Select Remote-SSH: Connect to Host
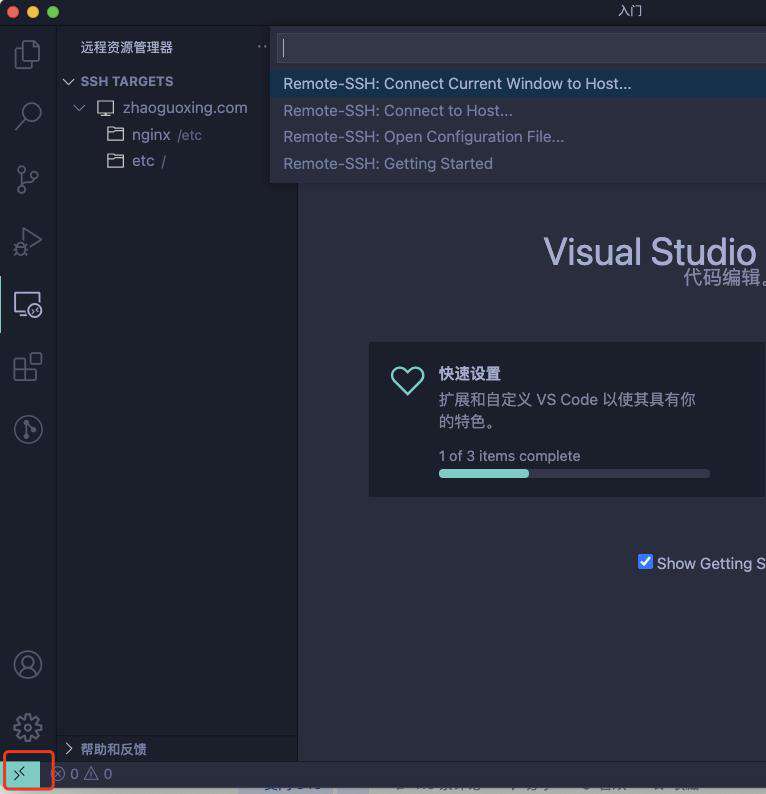 pos(517,110)
